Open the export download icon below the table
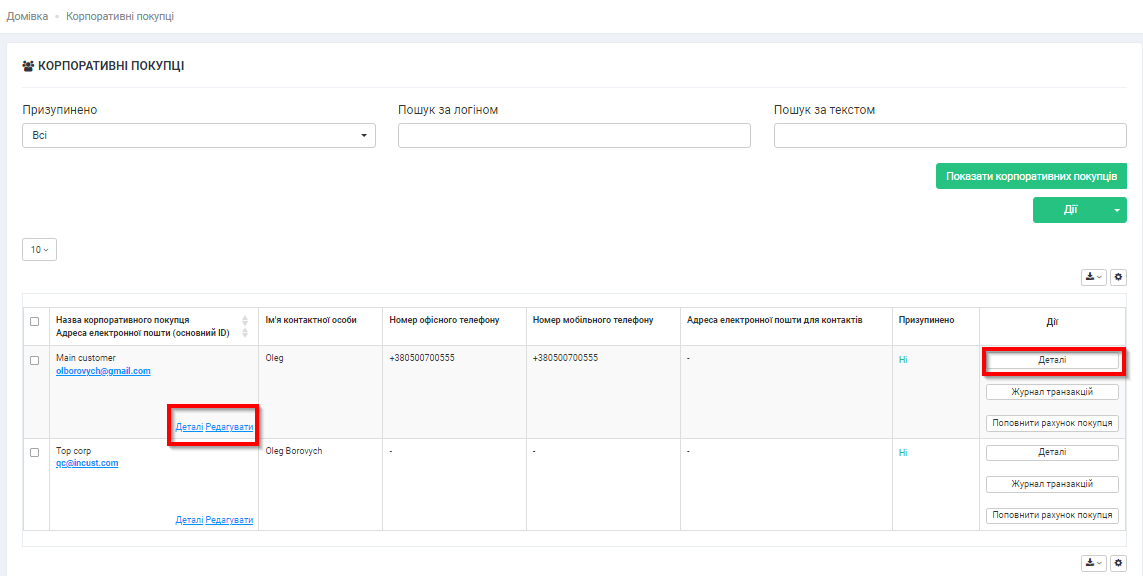The height and width of the screenshot is (576, 1143). click(x=1093, y=564)
